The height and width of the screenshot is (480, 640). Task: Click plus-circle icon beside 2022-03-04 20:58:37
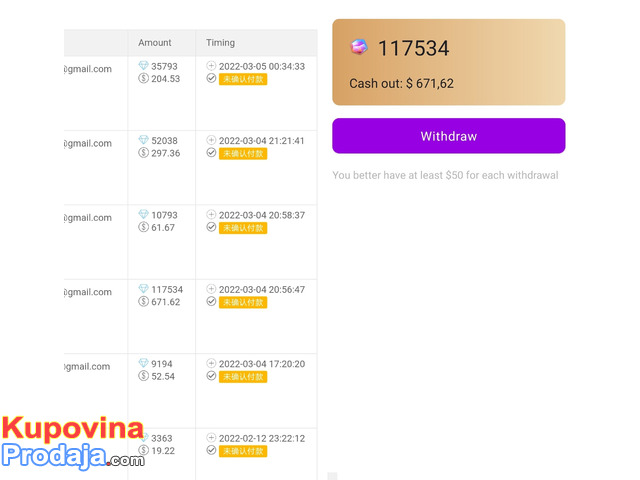[x=211, y=214]
